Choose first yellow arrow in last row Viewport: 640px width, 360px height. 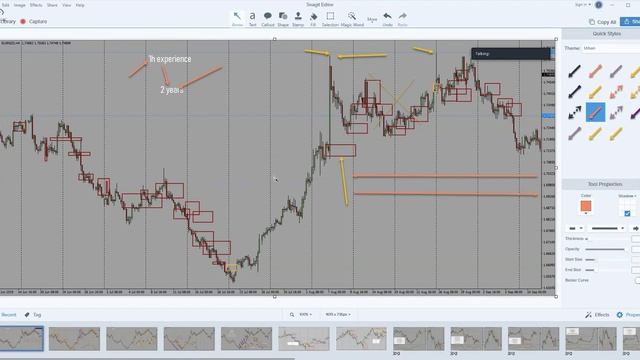pos(595,133)
